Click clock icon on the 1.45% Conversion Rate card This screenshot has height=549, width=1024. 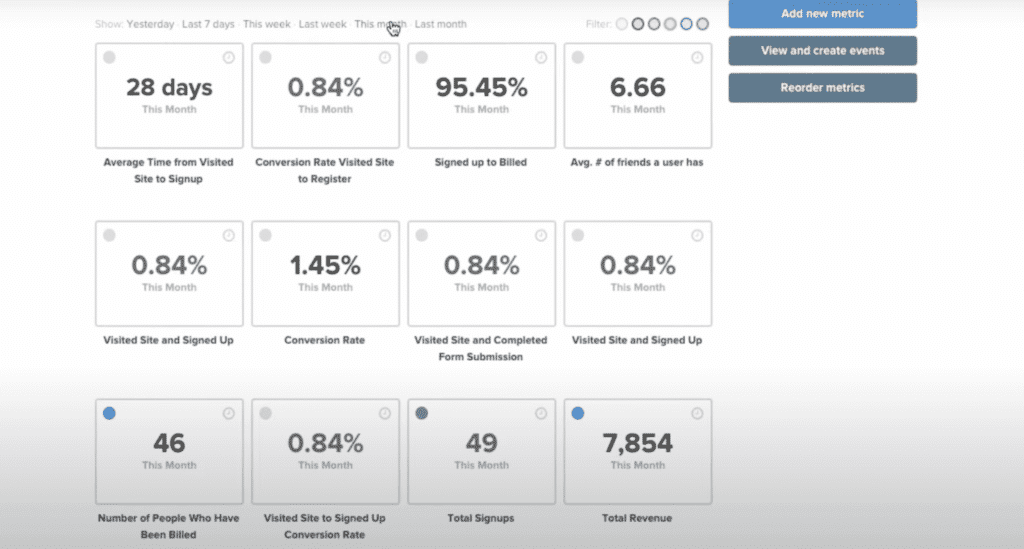pyautogui.click(x=385, y=236)
